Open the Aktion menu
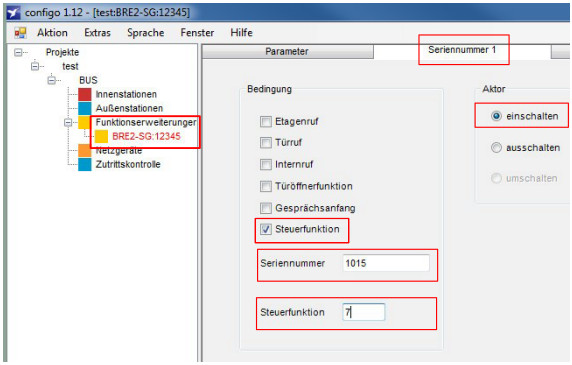Image resolution: width=572 pixels, height=365 pixels. pyautogui.click(x=52, y=33)
